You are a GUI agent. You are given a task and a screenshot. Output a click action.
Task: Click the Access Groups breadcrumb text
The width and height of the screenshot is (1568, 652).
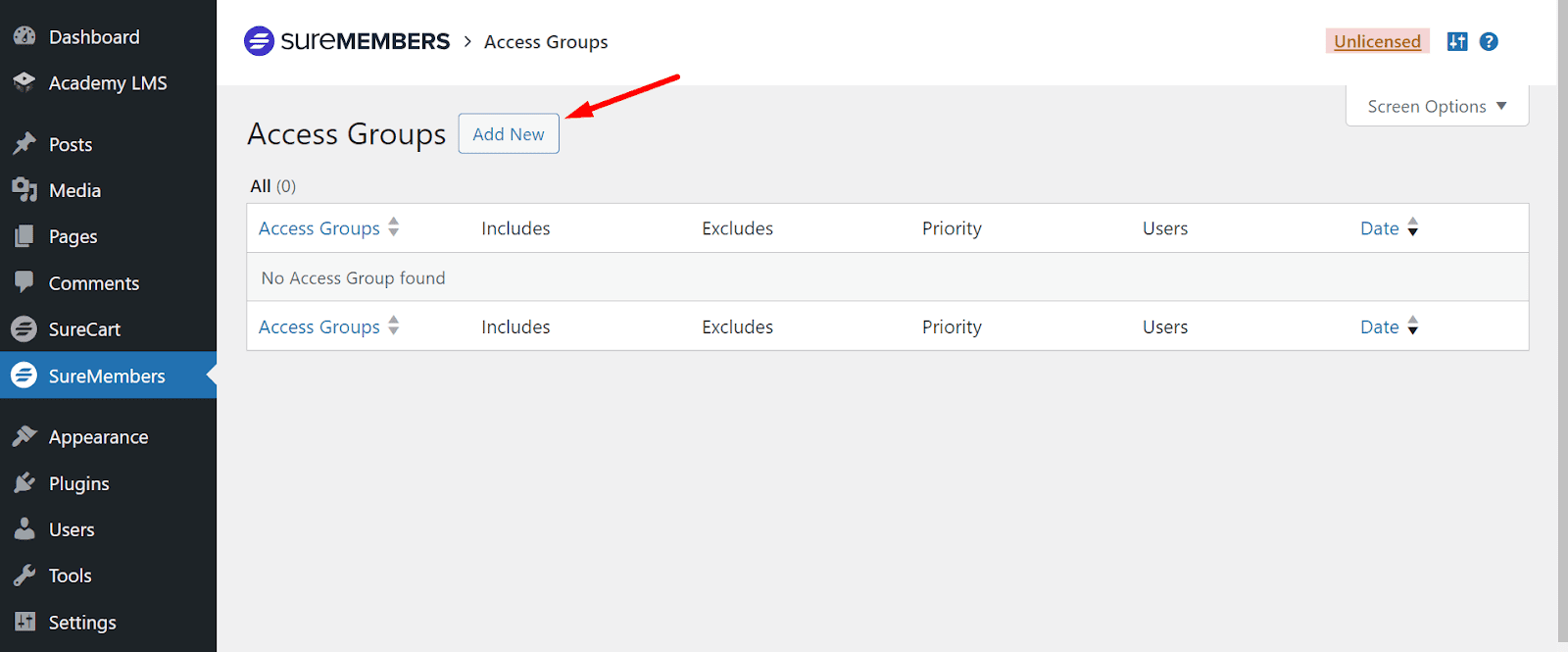pyautogui.click(x=546, y=41)
